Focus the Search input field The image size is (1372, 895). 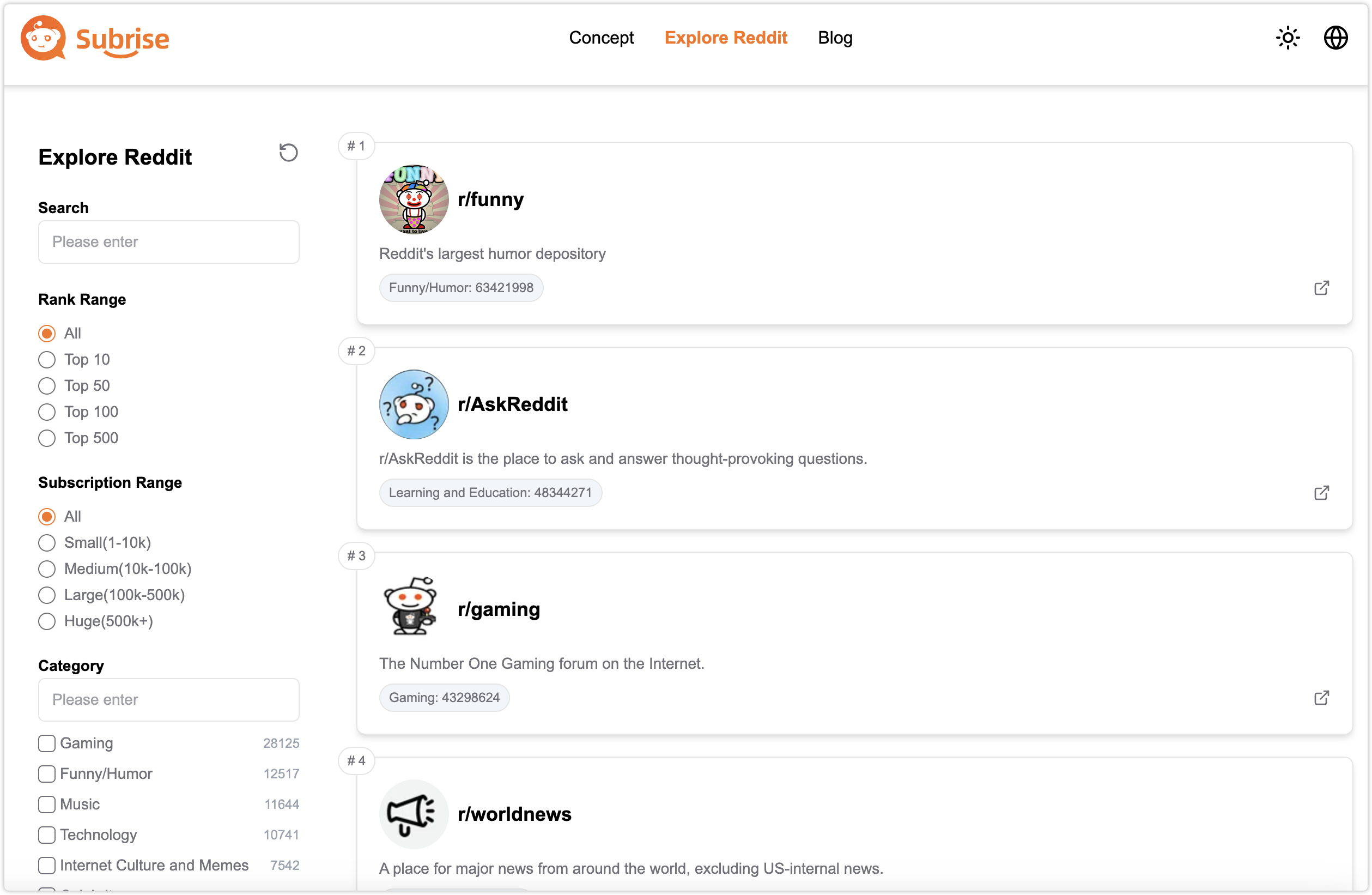coord(168,241)
